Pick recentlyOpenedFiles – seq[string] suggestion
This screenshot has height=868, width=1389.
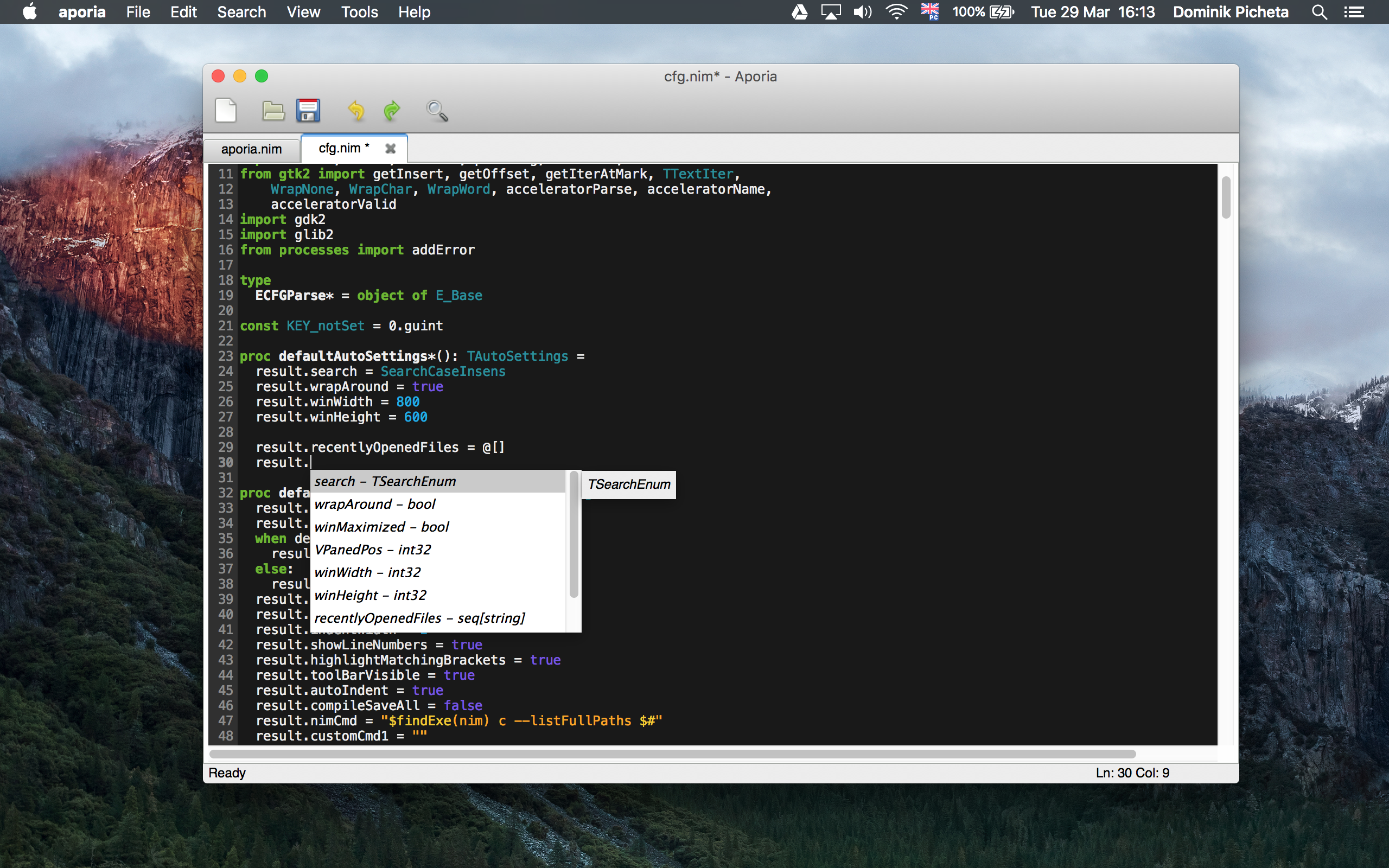(419, 618)
